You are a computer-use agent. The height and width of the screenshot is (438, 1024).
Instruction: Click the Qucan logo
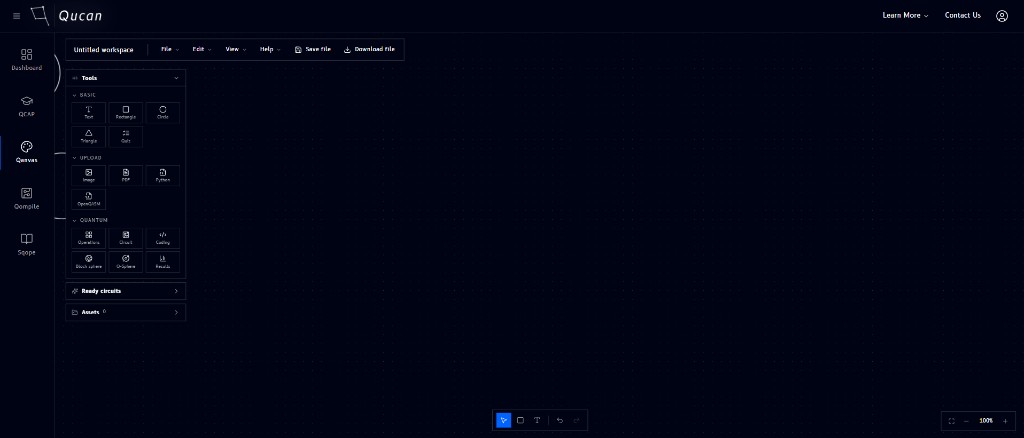(67, 16)
